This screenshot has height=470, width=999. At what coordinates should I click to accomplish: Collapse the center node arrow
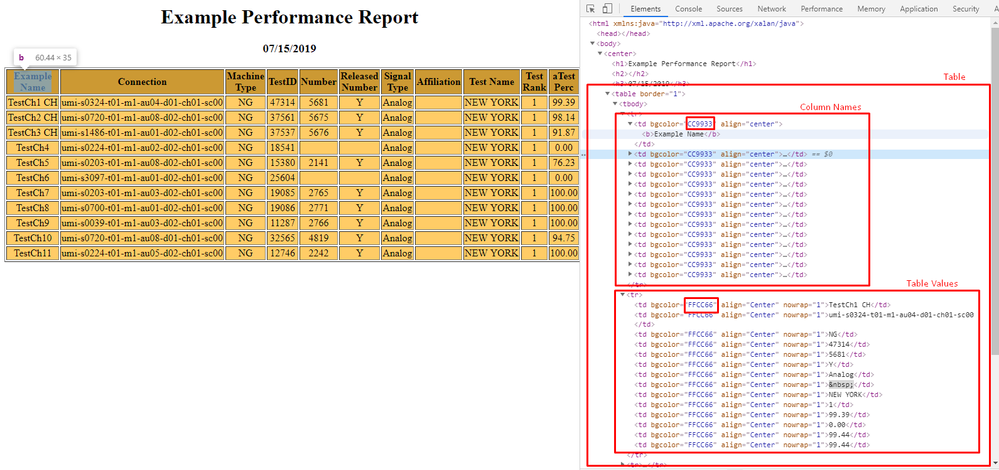(x=600, y=53)
